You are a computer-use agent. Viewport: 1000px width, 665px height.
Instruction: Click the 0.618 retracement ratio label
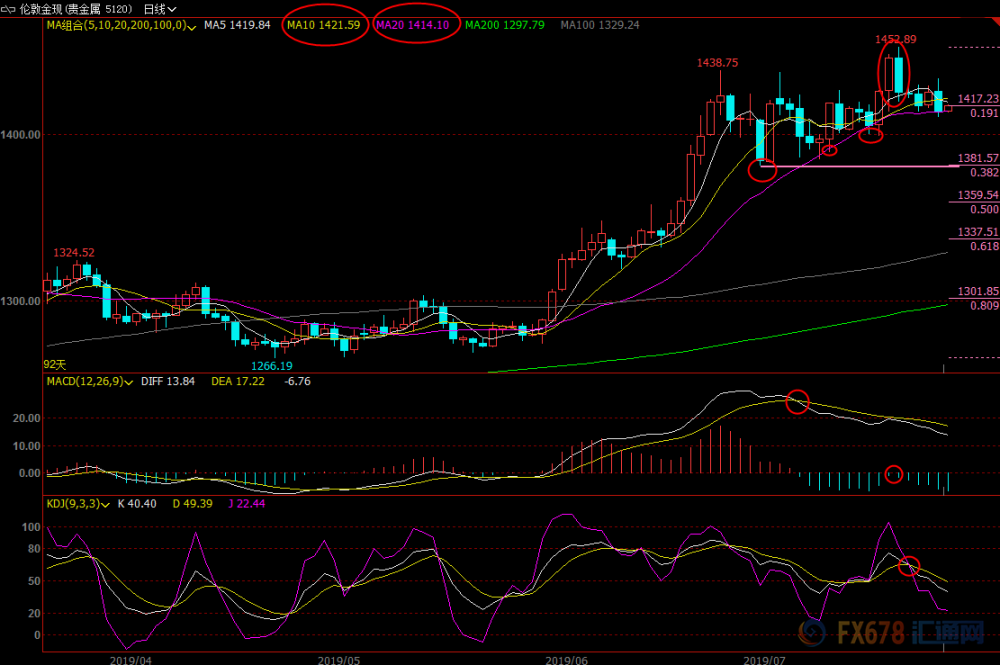[x=984, y=246]
